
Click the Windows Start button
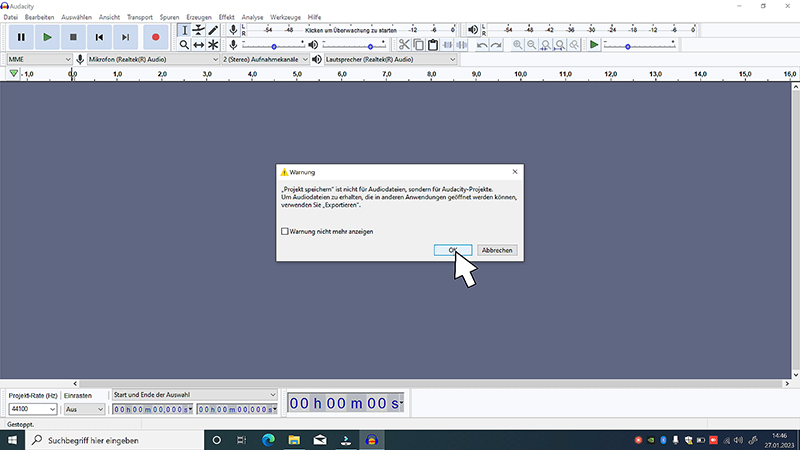click(x=12, y=440)
